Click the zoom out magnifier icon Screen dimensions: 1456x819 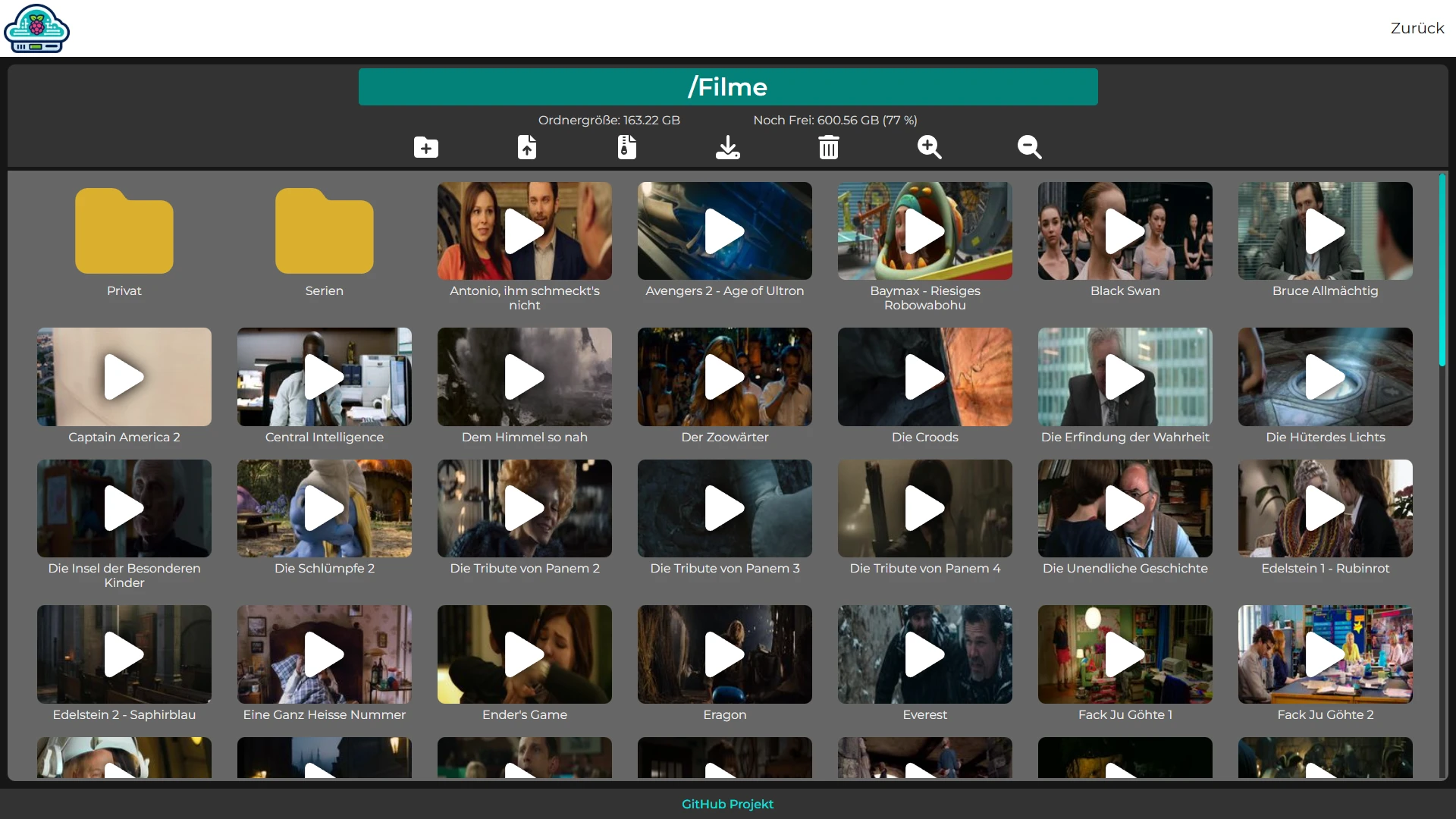point(1029,147)
